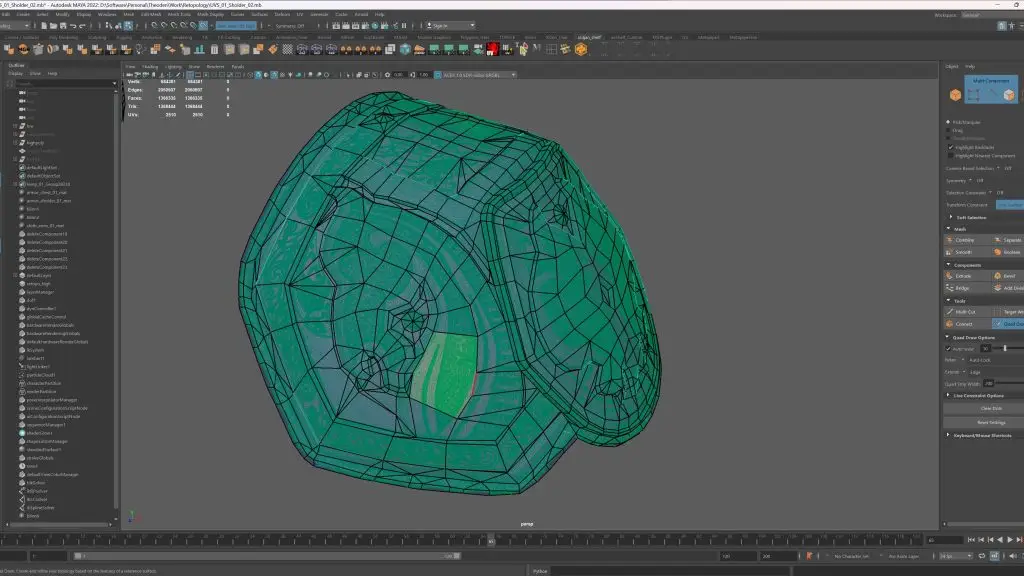This screenshot has width=1024, height=576.
Task: Click the Smooth mesh icon
Action: pyautogui.click(x=950, y=252)
